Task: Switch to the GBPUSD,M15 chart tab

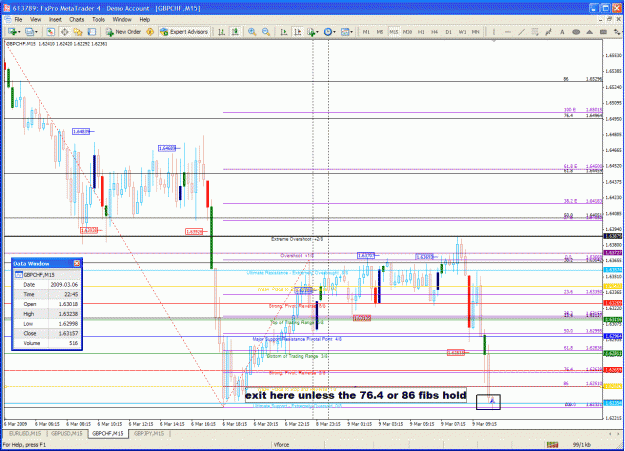Action: point(67,433)
